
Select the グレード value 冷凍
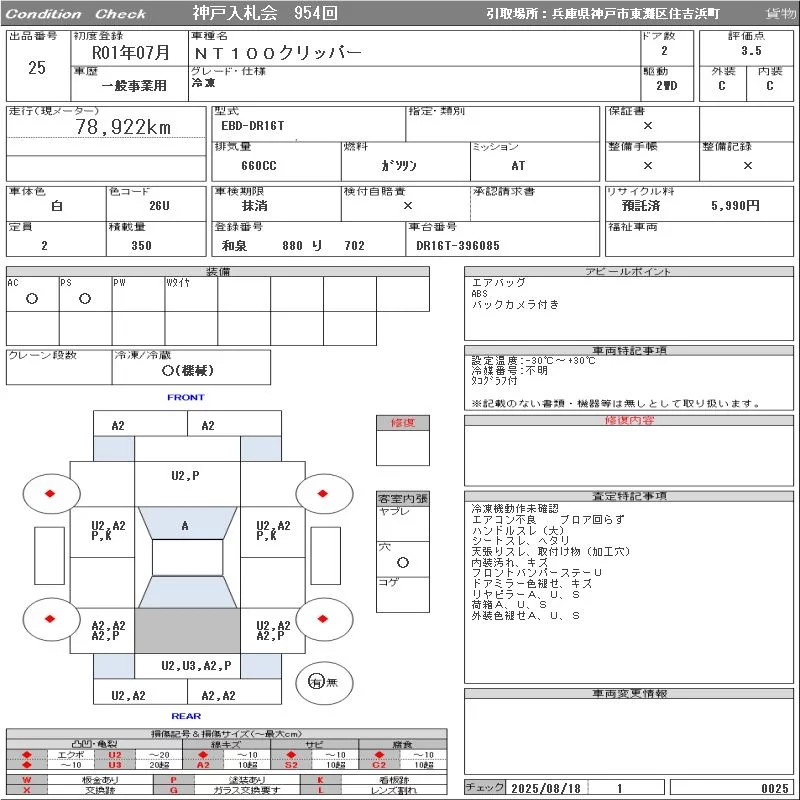(204, 82)
